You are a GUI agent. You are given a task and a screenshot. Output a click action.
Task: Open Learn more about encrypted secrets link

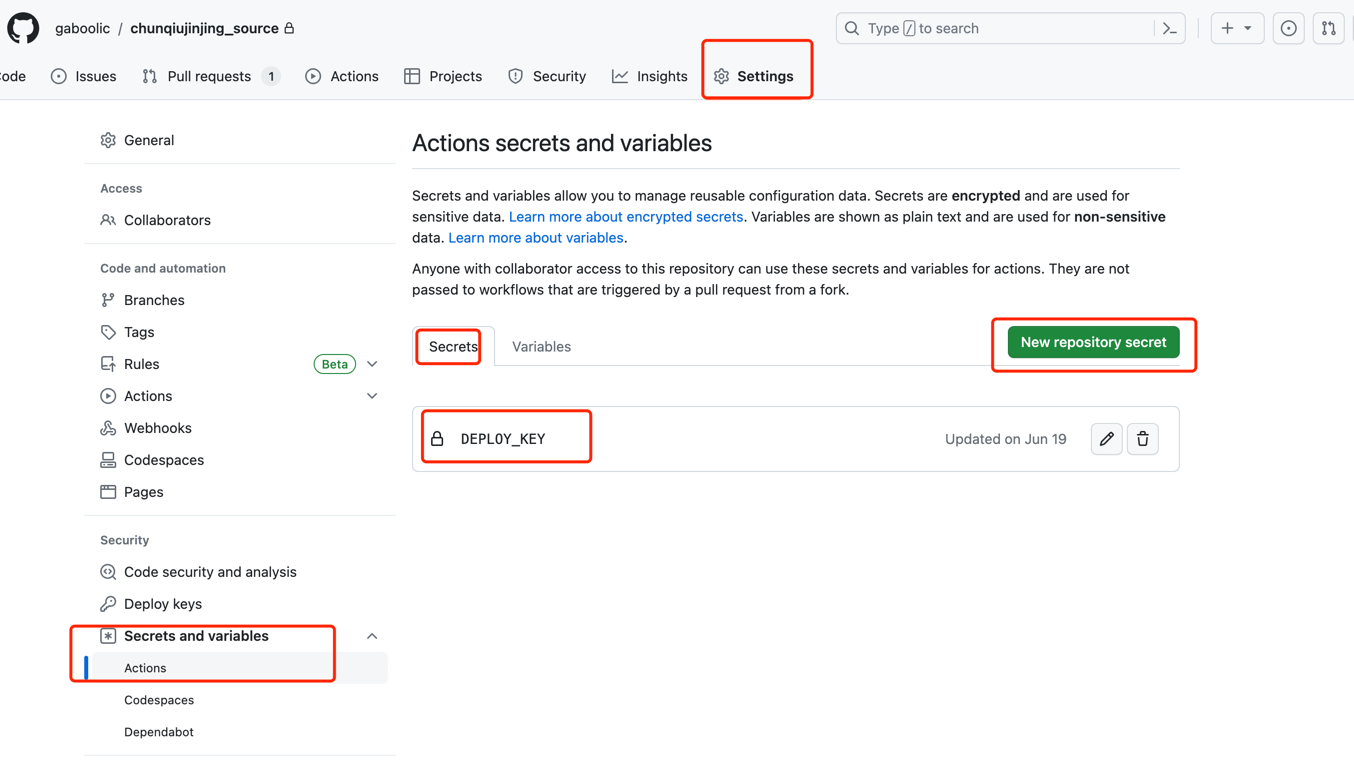point(625,217)
